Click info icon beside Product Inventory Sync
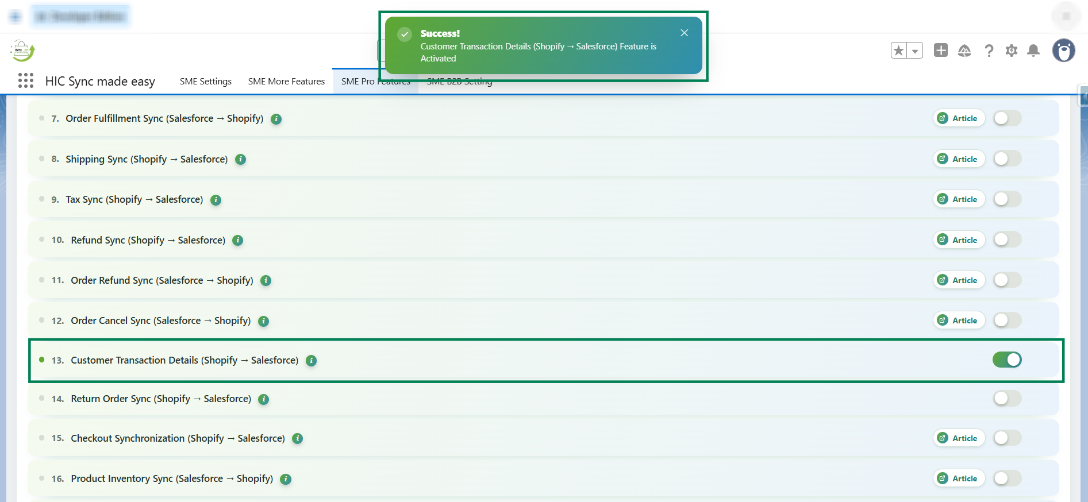 [286, 479]
